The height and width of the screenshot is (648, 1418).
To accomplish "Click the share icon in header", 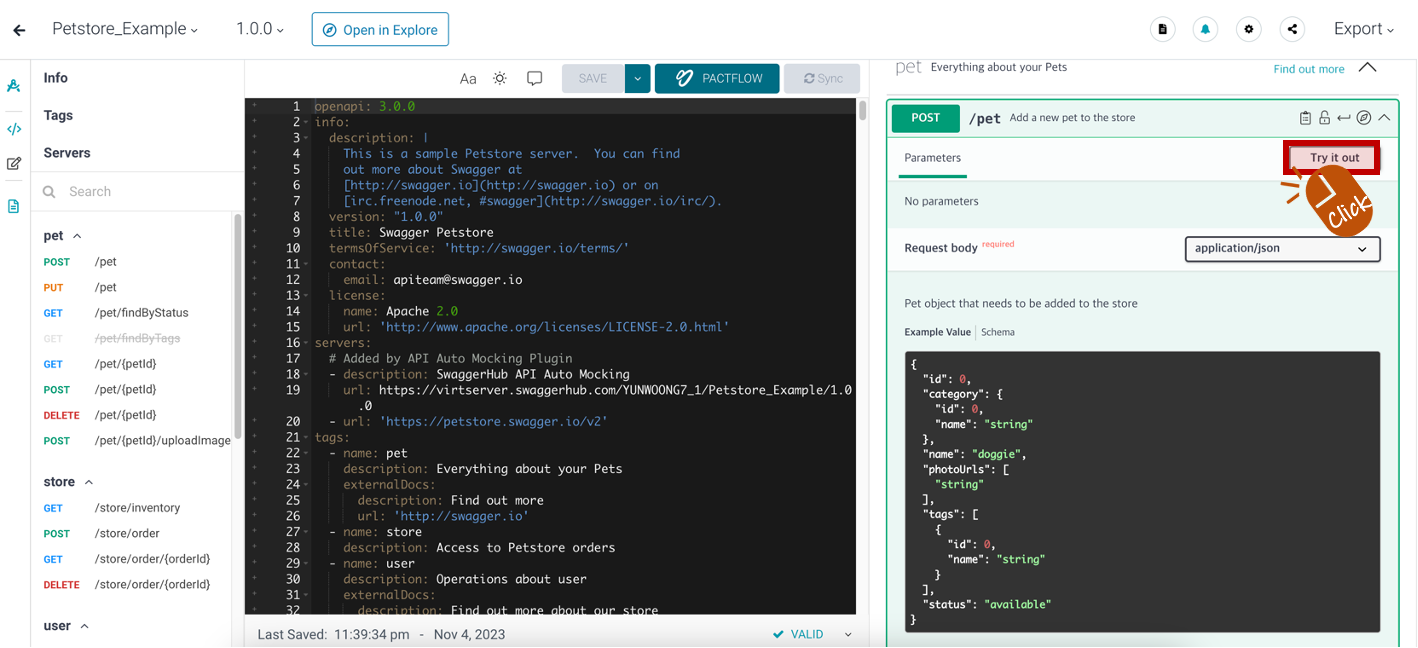I will pyautogui.click(x=1292, y=29).
